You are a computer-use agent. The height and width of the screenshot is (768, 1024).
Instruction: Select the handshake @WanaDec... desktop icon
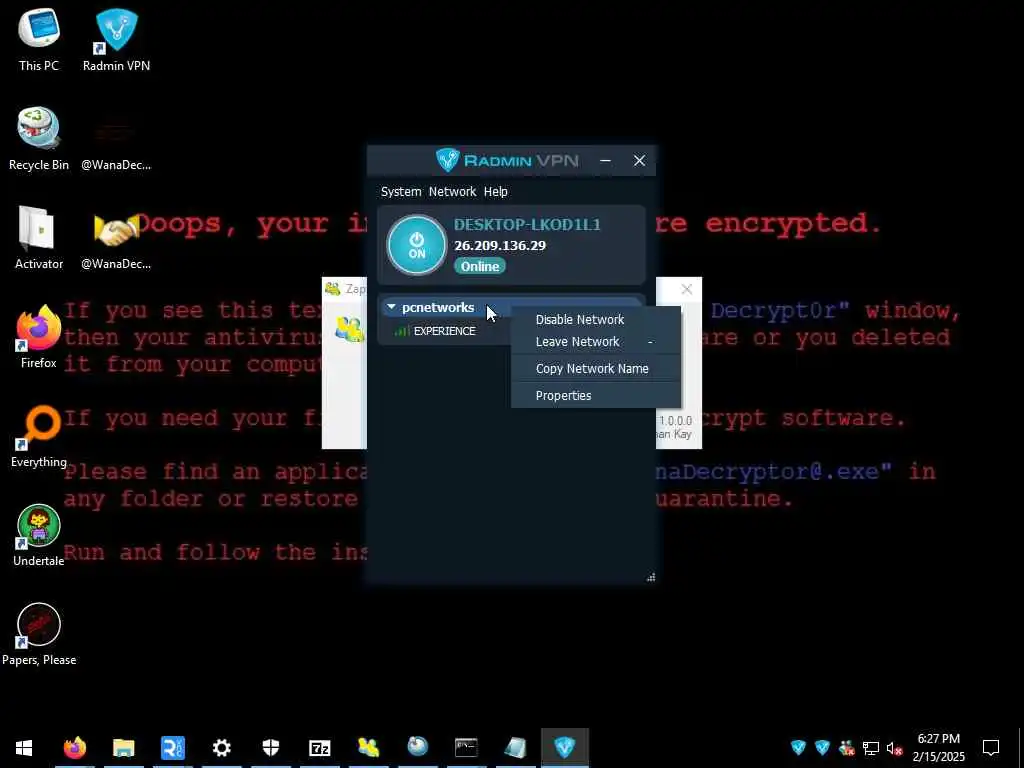point(116,238)
